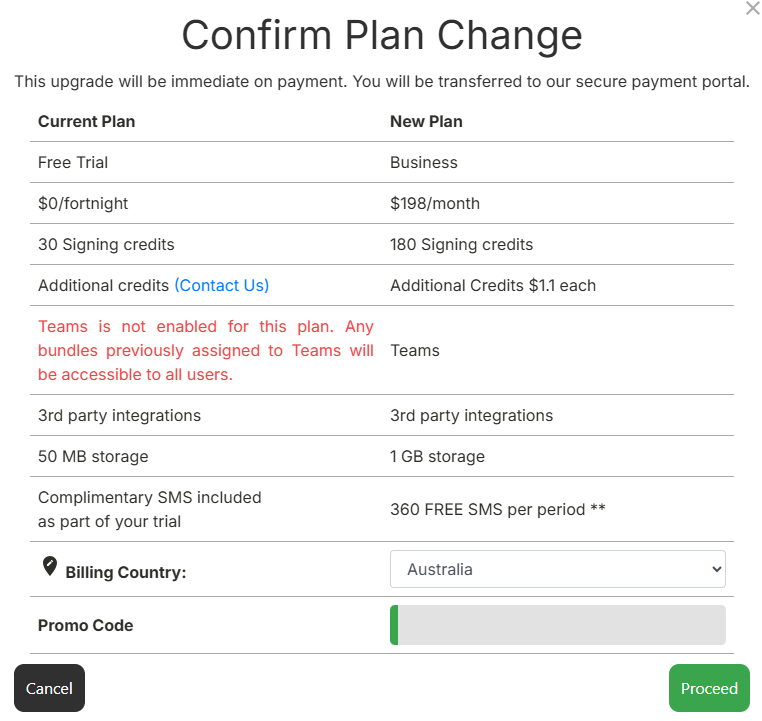Click Proceed to continue to payment
Viewport: 762px width, 721px height.
[709, 688]
